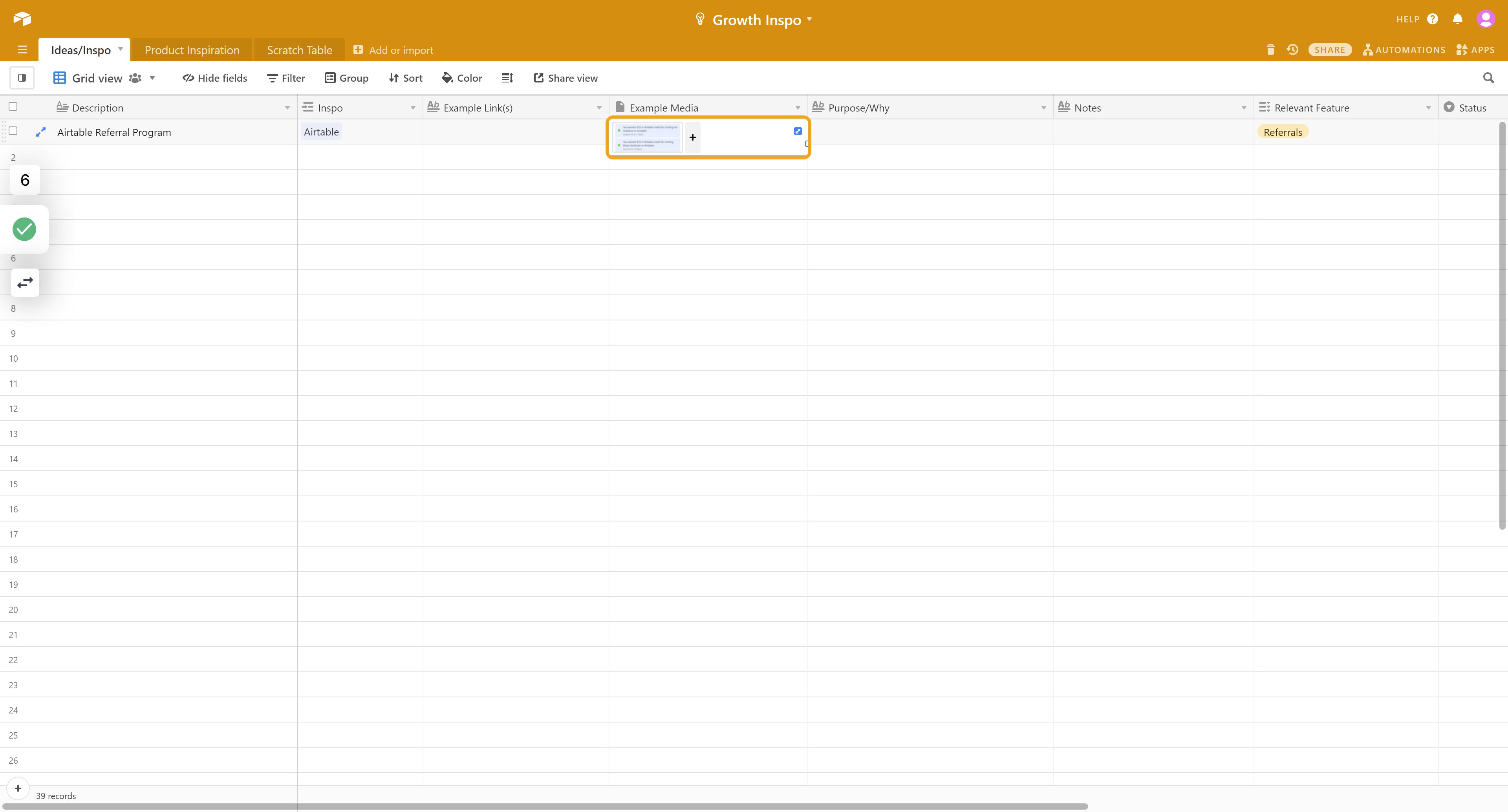1508x812 pixels.
Task: Open the tables list hamburger menu
Action: pyautogui.click(x=22, y=50)
